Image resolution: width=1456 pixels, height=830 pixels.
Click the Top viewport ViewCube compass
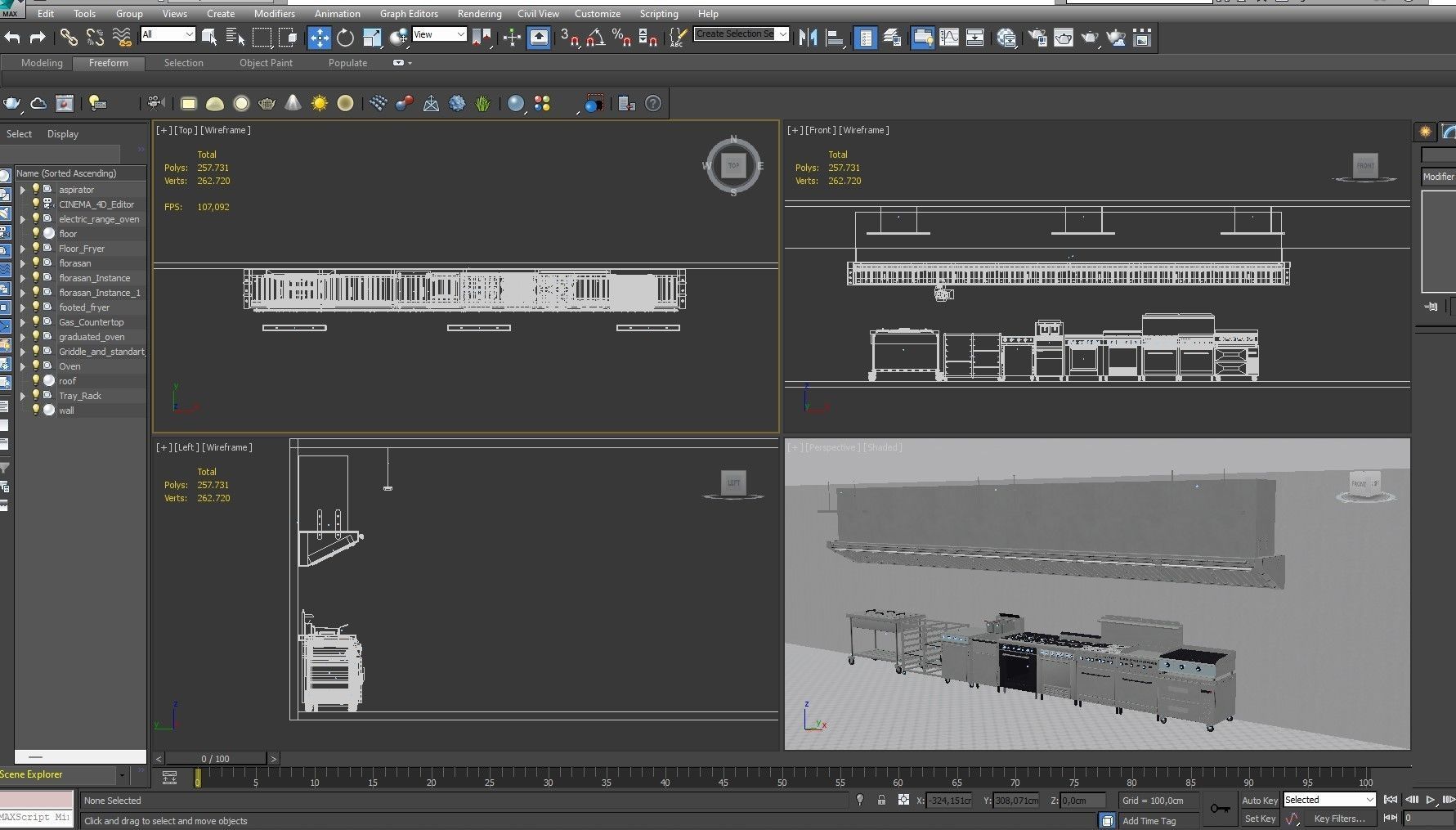[x=733, y=166]
